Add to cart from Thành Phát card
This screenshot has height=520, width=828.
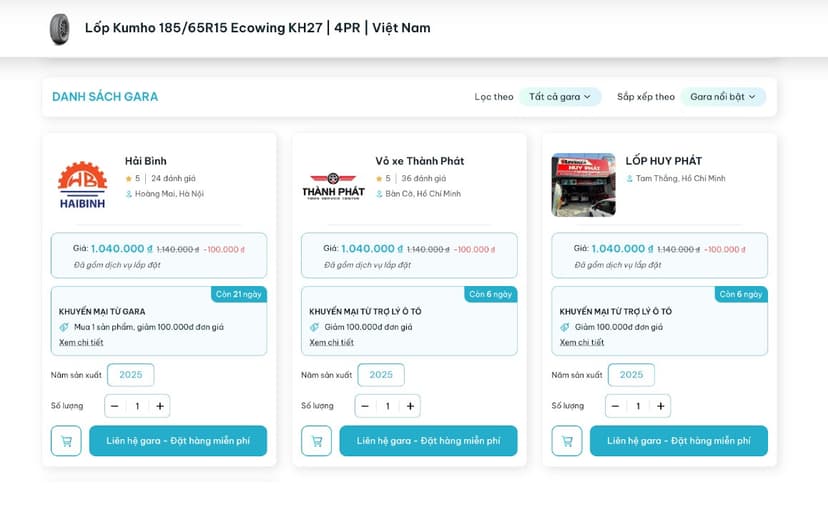(316, 441)
